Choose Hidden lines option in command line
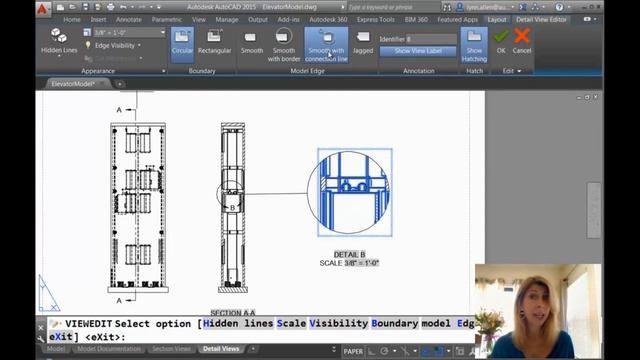This screenshot has height=360, width=640. coord(238,324)
